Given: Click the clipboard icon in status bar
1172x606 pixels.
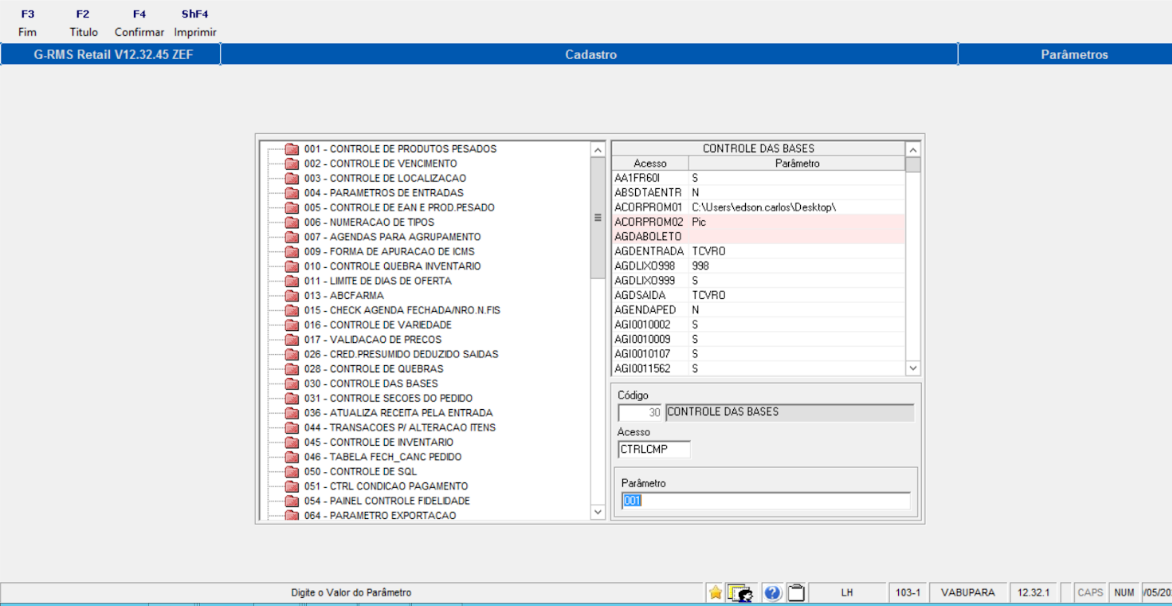Looking at the screenshot, I should [x=797, y=593].
